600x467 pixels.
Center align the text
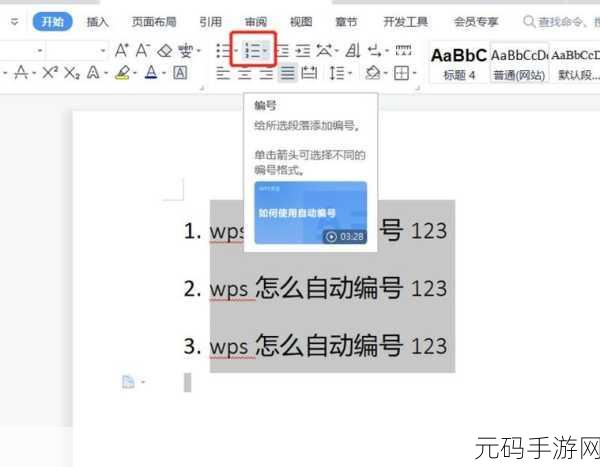(244, 73)
